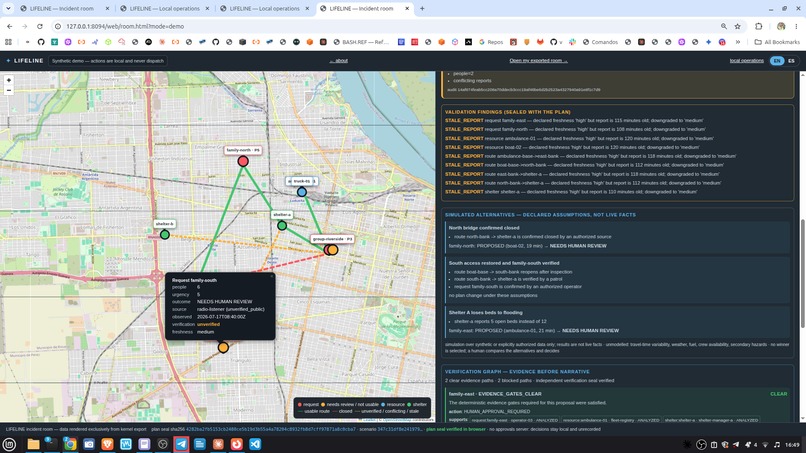This screenshot has width=806, height=453.
Task: Go back in browser history
Action: click(9, 26)
